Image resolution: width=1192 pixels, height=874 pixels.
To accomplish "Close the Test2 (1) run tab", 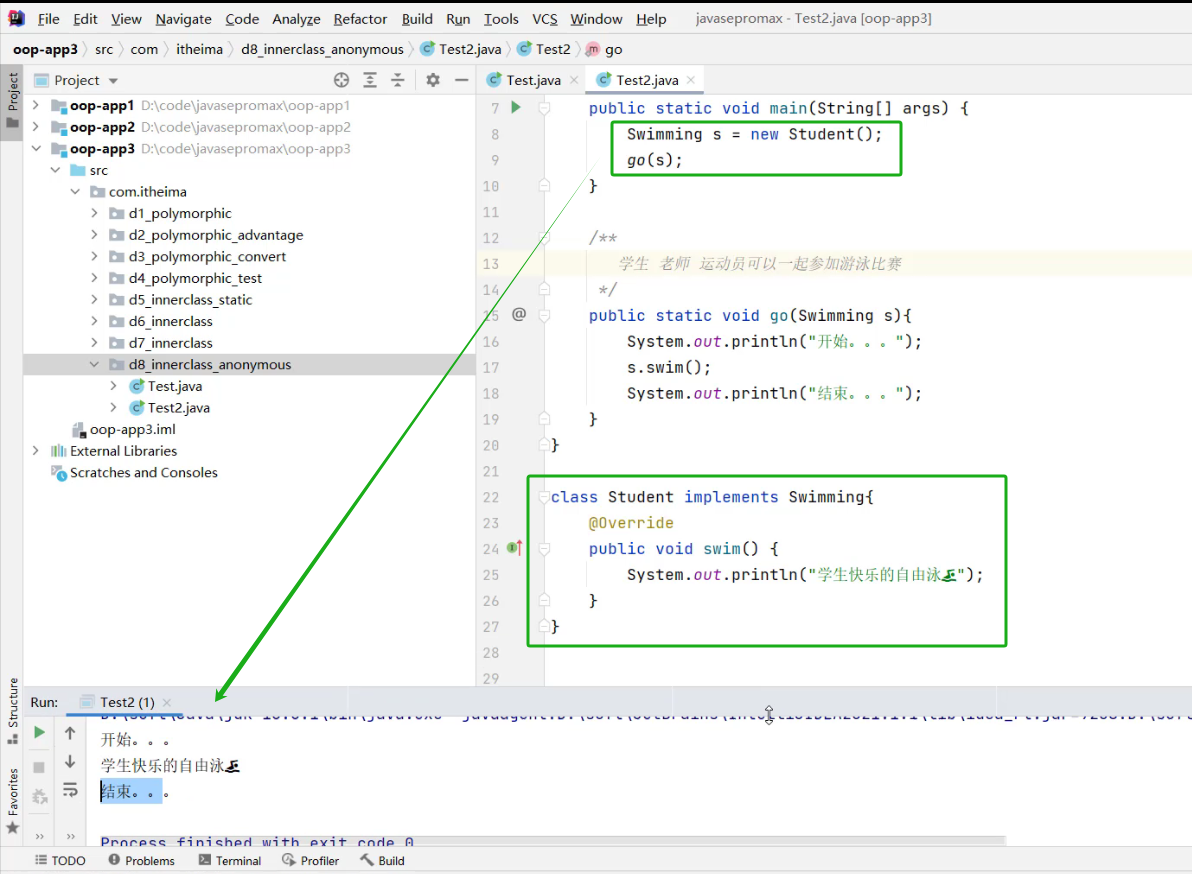I will click(x=166, y=702).
